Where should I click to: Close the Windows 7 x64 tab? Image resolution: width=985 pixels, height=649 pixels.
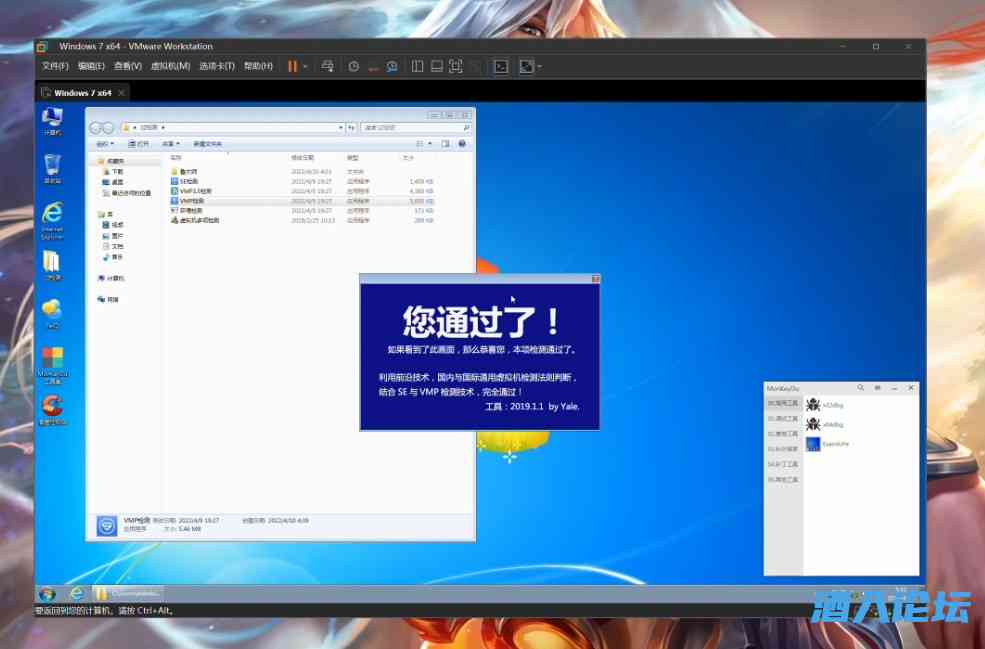121,93
